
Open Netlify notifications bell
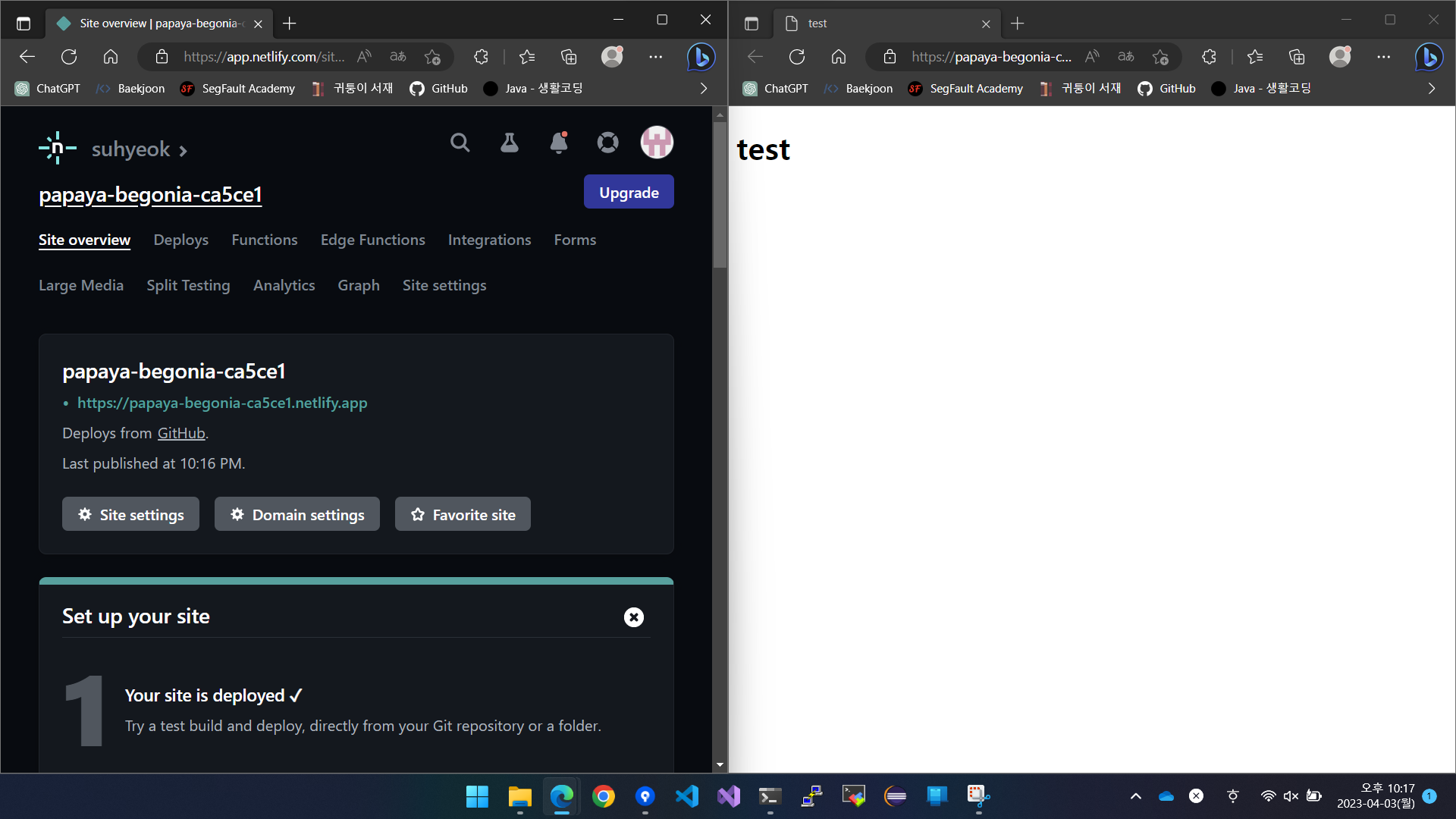(x=559, y=143)
